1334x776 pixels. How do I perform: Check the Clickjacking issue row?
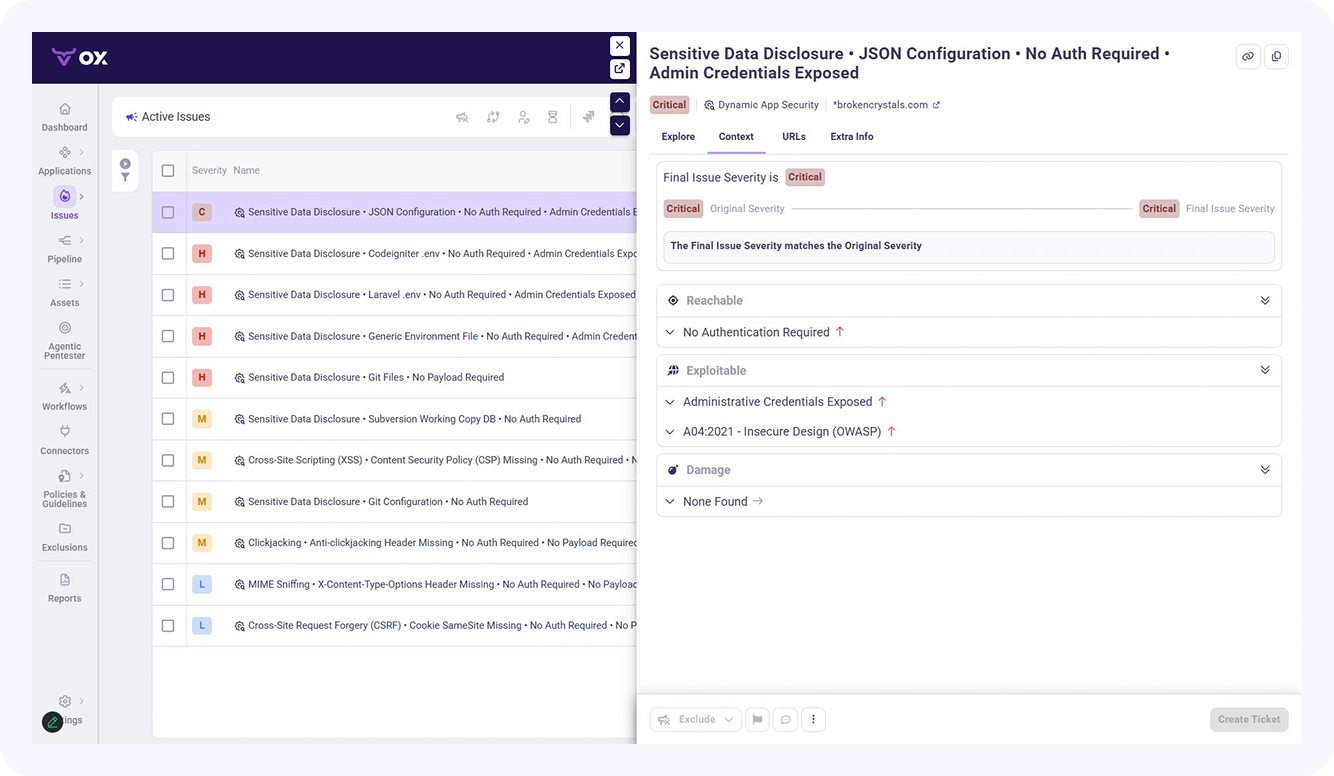(x=168, y=543)
